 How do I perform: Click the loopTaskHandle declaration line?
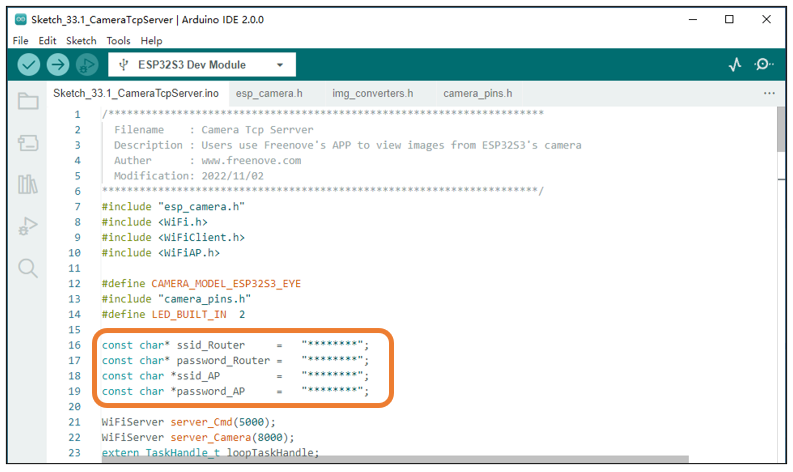(x=210, y=452)
